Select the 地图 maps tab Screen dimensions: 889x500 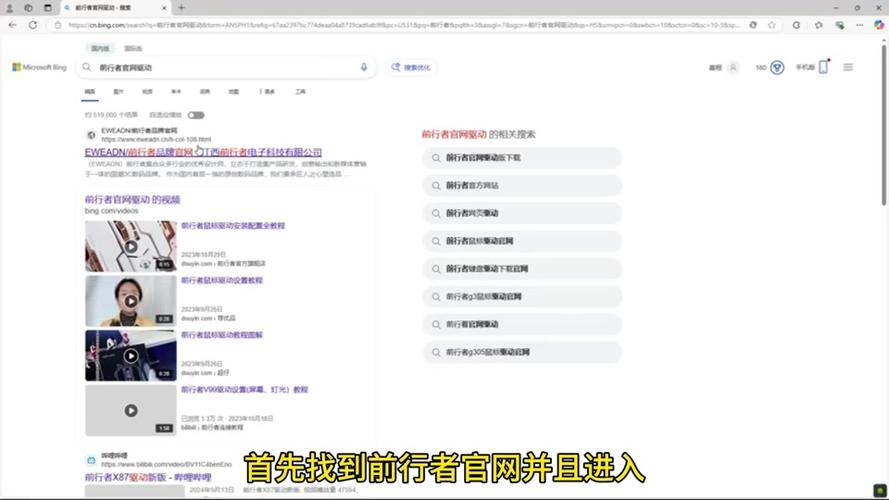click(x=234, y=92)
